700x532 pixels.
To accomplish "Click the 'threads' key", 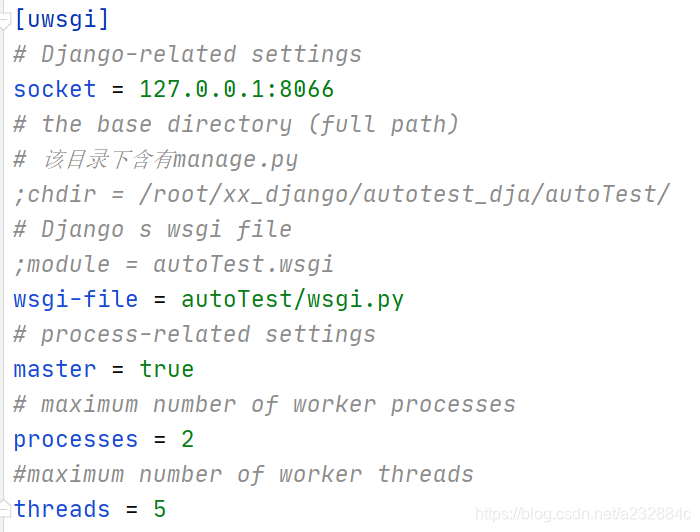I will coord(62,509).
